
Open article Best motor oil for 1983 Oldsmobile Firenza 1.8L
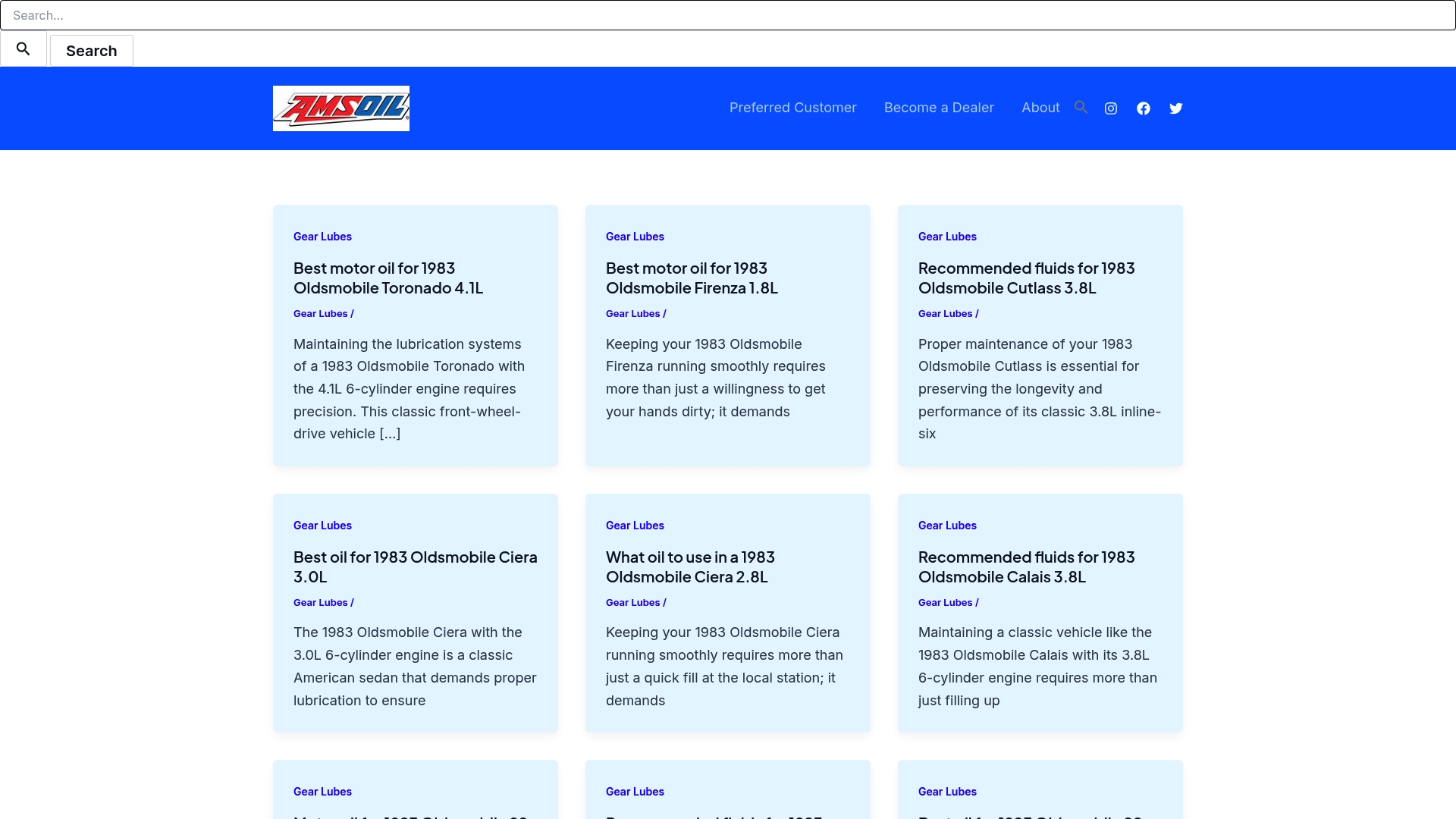[x=692, y=278]
